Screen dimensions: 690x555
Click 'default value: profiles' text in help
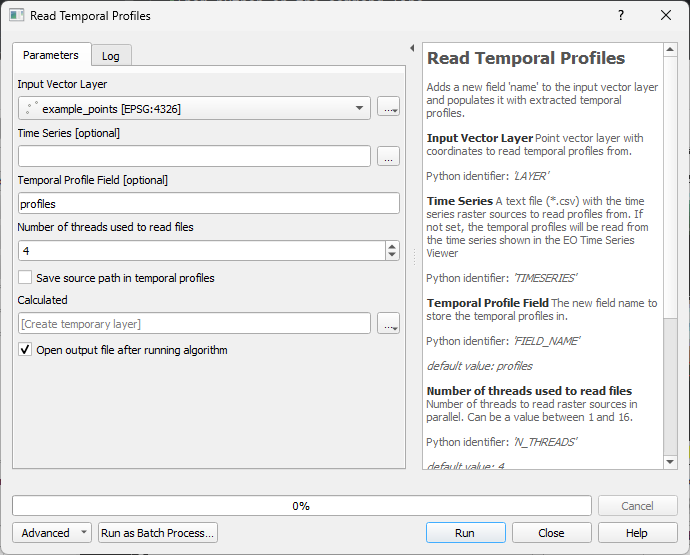(x=480, y=366)
